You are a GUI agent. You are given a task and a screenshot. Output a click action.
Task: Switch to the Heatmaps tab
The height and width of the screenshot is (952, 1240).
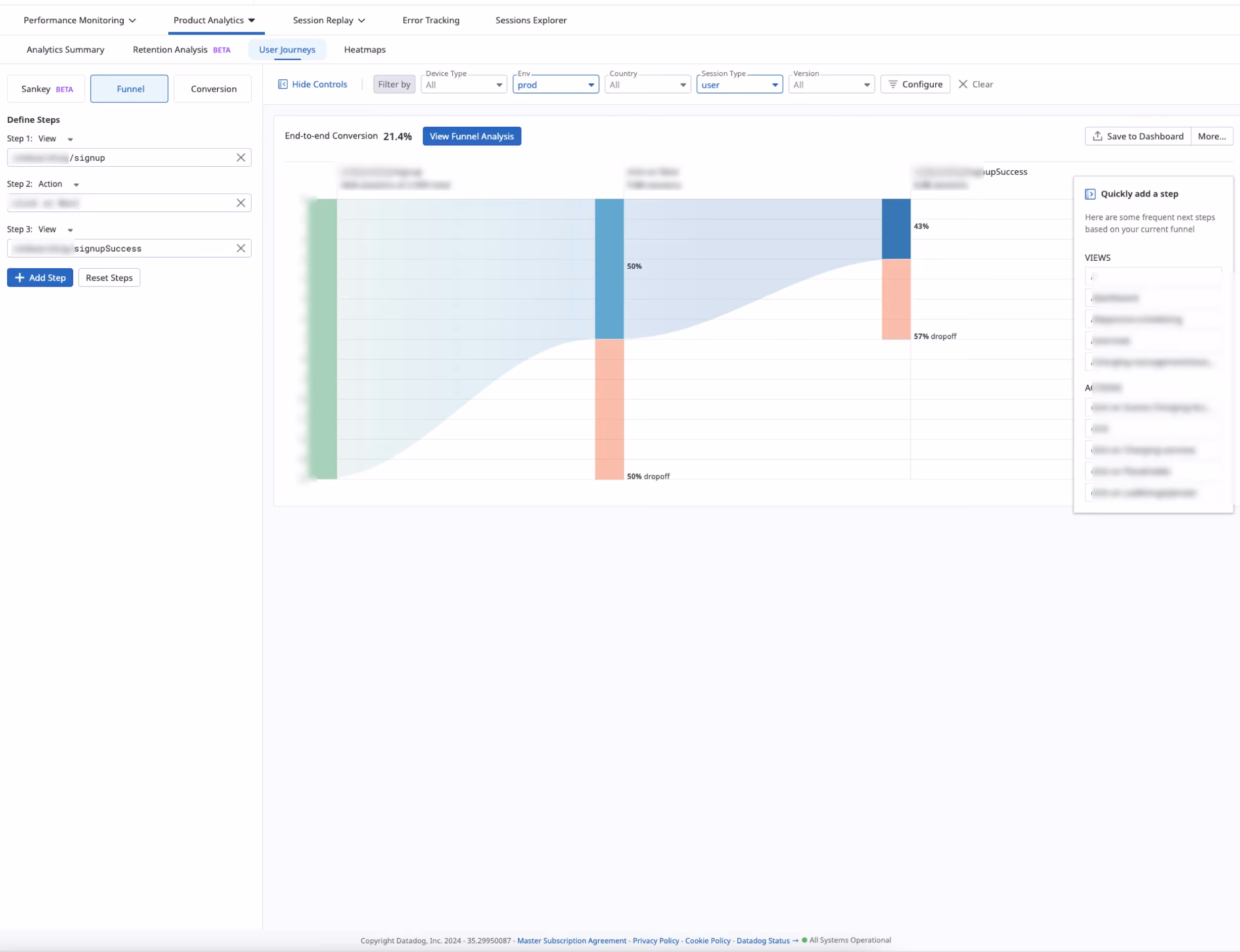point(364,50)
